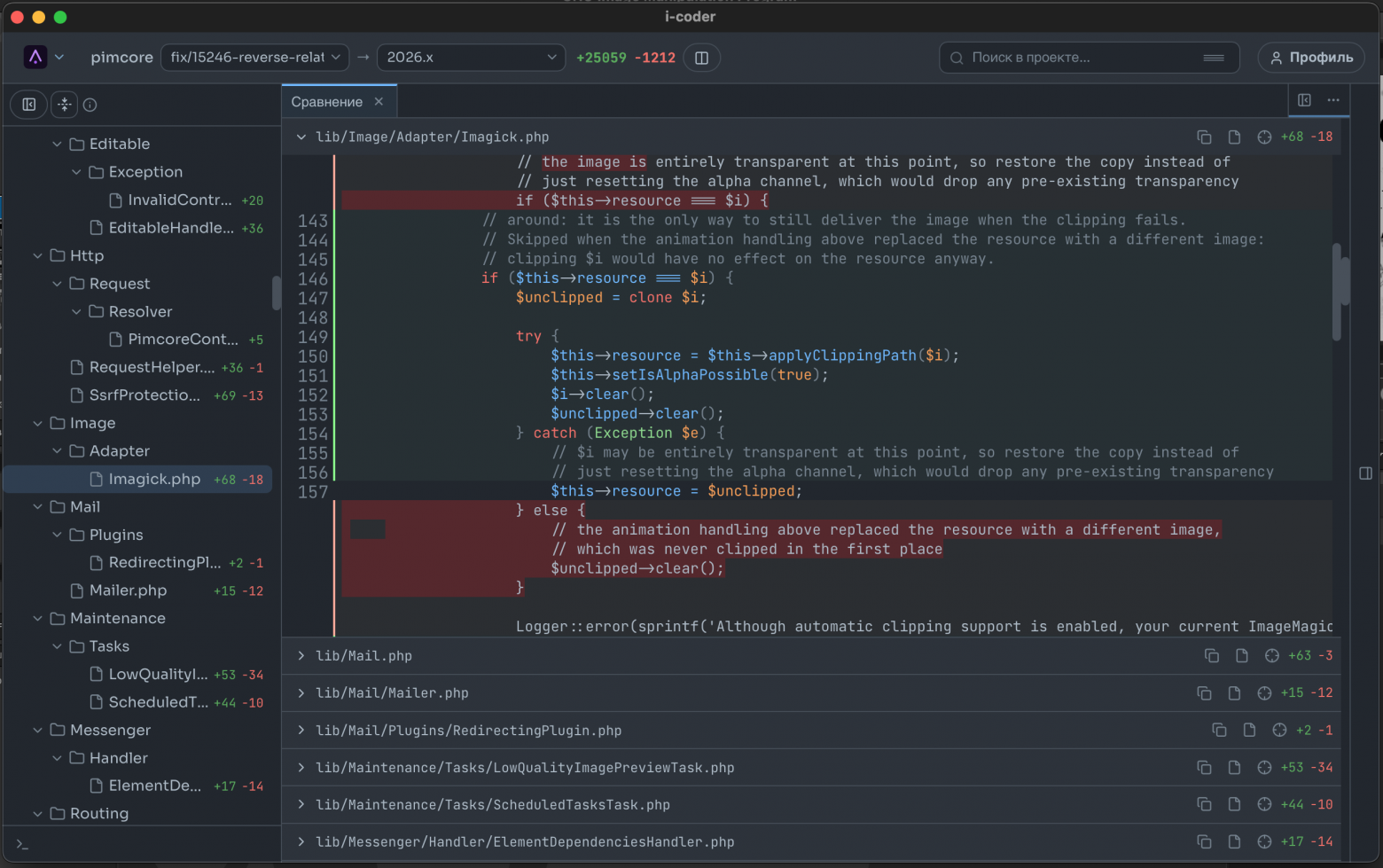Collapse the file tree sidebar panel

[29, 105]
